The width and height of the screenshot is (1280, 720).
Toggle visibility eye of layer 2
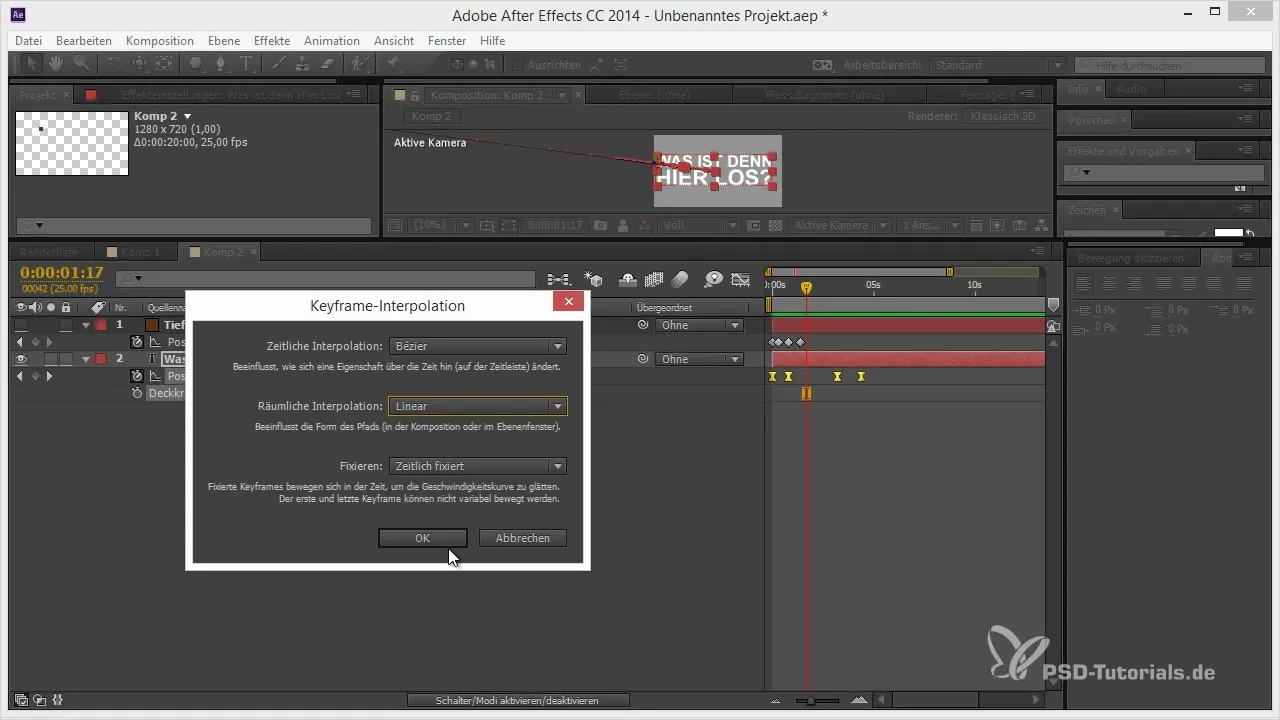(21, 359)
